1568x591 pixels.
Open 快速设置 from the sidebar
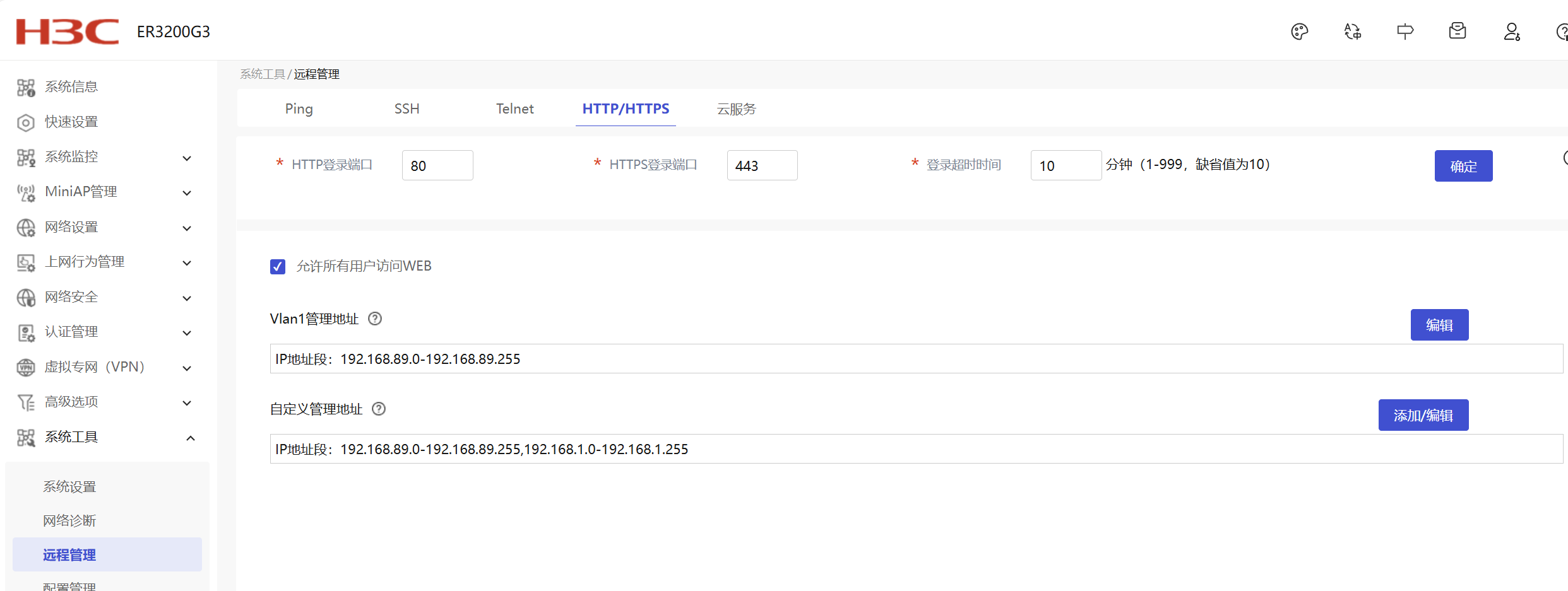pyautogui.click(x=71, y=122)
